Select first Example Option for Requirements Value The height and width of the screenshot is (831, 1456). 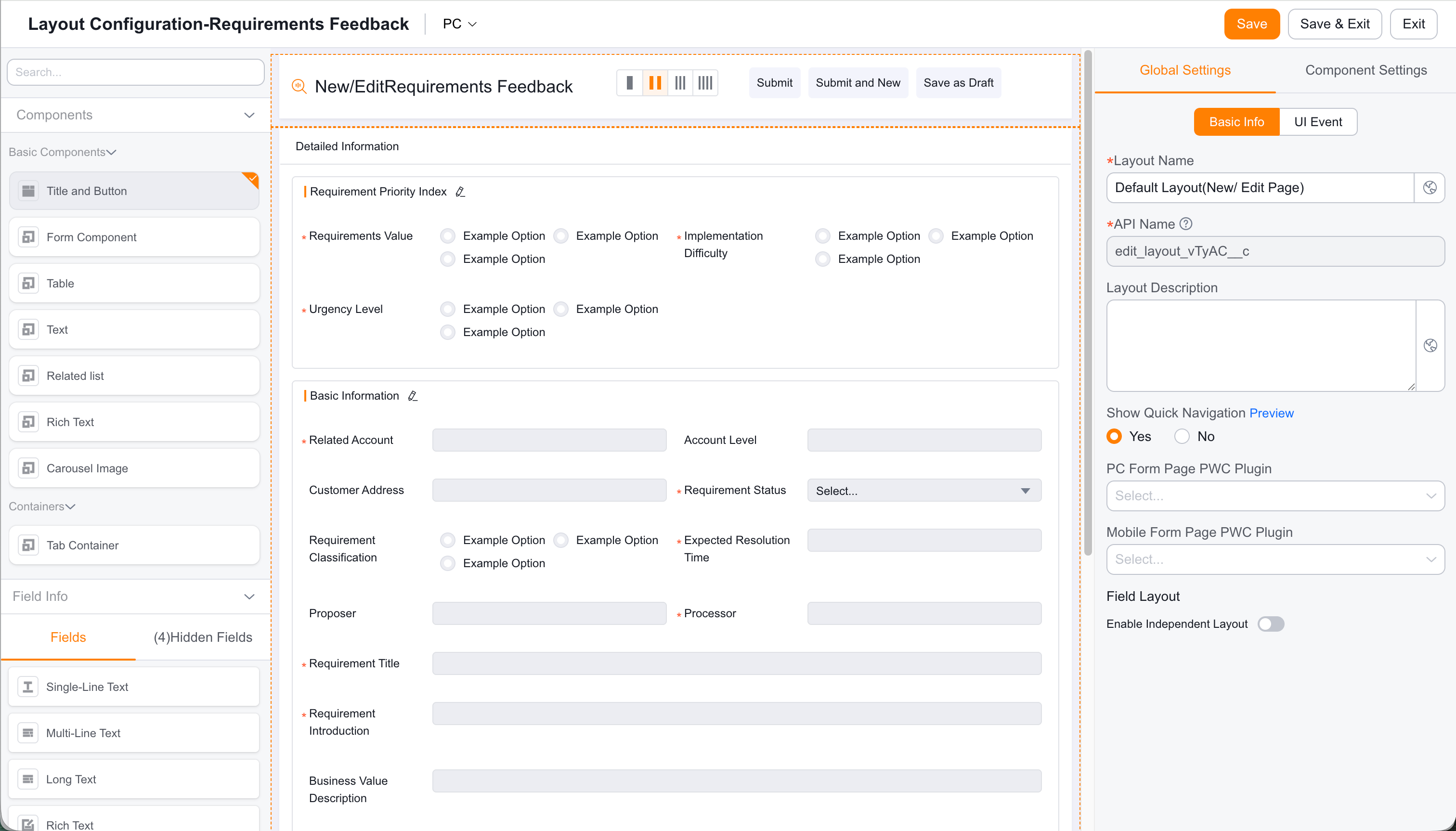[x=448, y=236]
